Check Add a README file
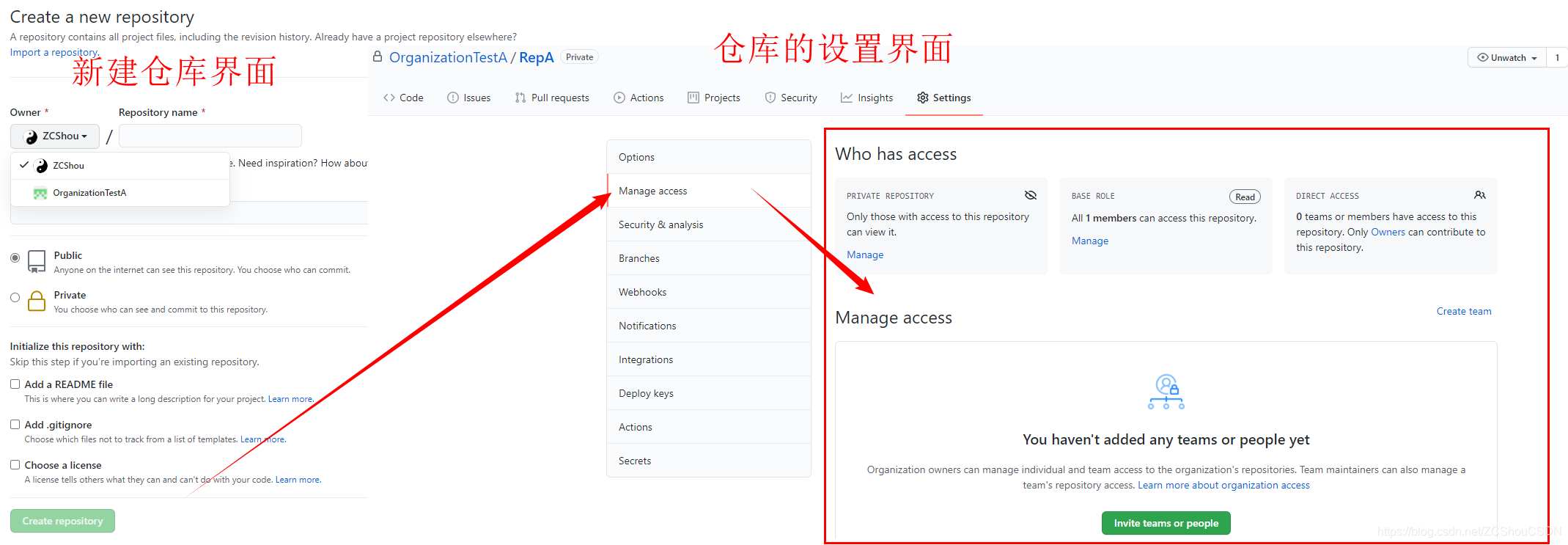Viewport: 1568px width, 545px height. click(x=15, y=384)
